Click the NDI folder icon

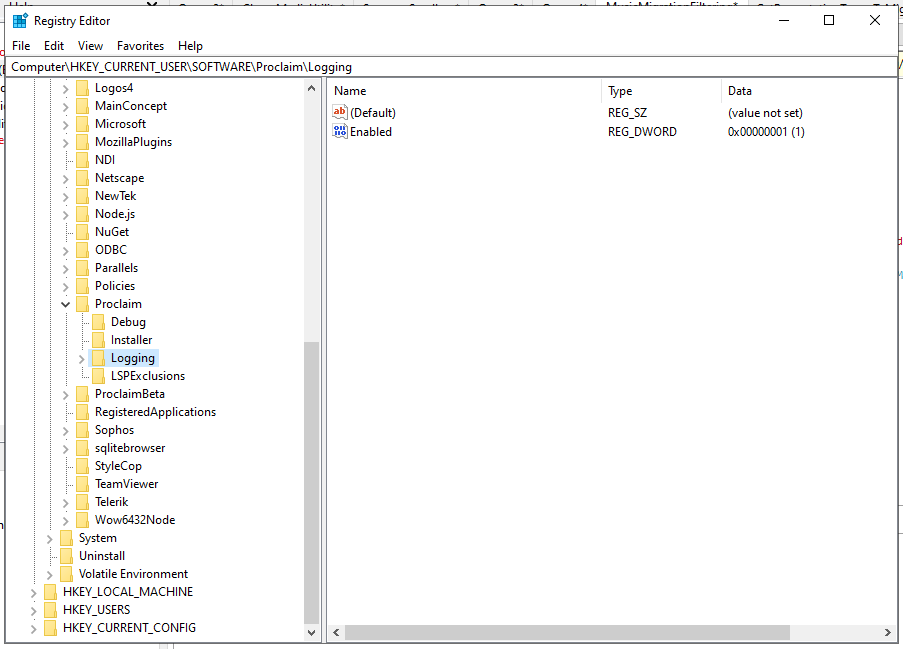point(83,160)
